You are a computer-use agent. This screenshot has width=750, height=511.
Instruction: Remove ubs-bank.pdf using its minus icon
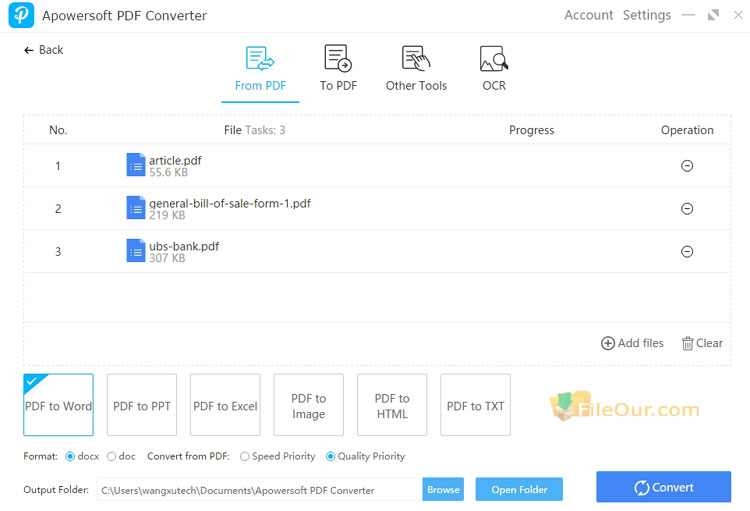click(687, 251)
